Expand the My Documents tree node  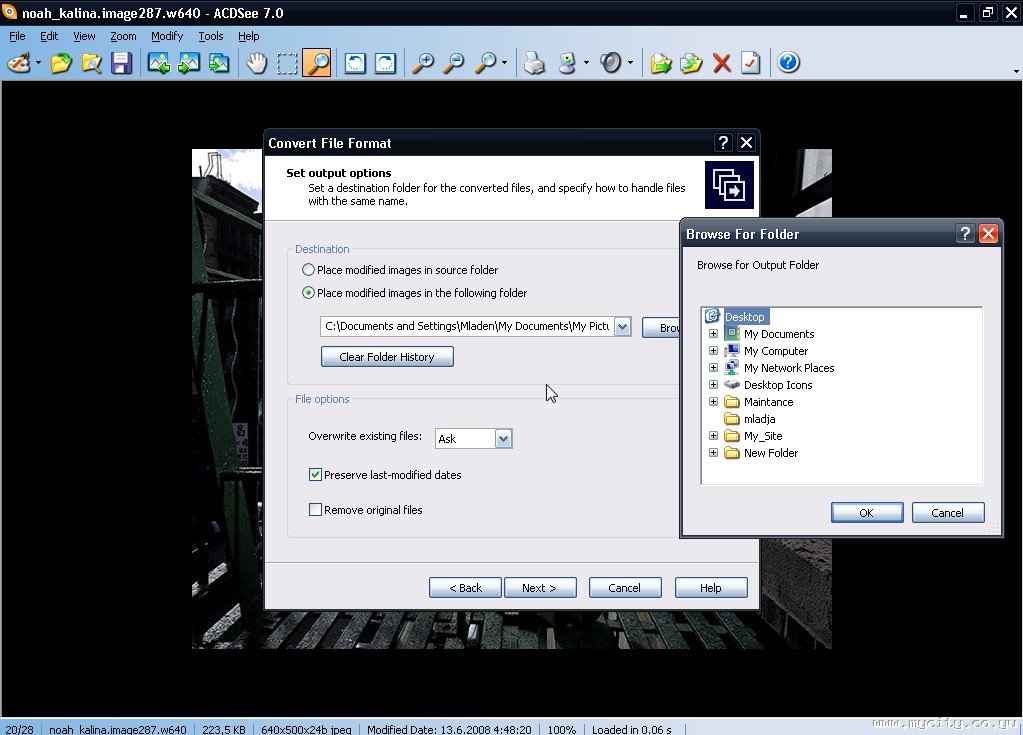click(713, 334)
